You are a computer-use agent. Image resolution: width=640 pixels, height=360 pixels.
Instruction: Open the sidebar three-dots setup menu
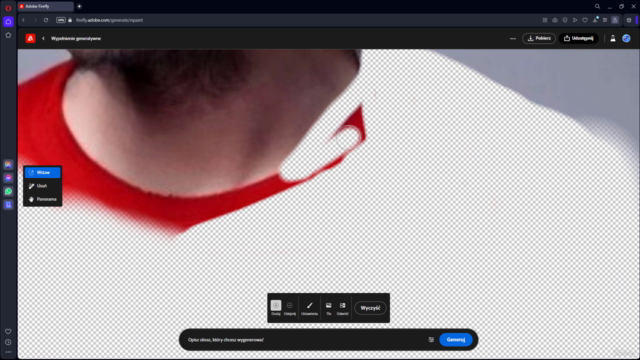click(x=8, y=352)
